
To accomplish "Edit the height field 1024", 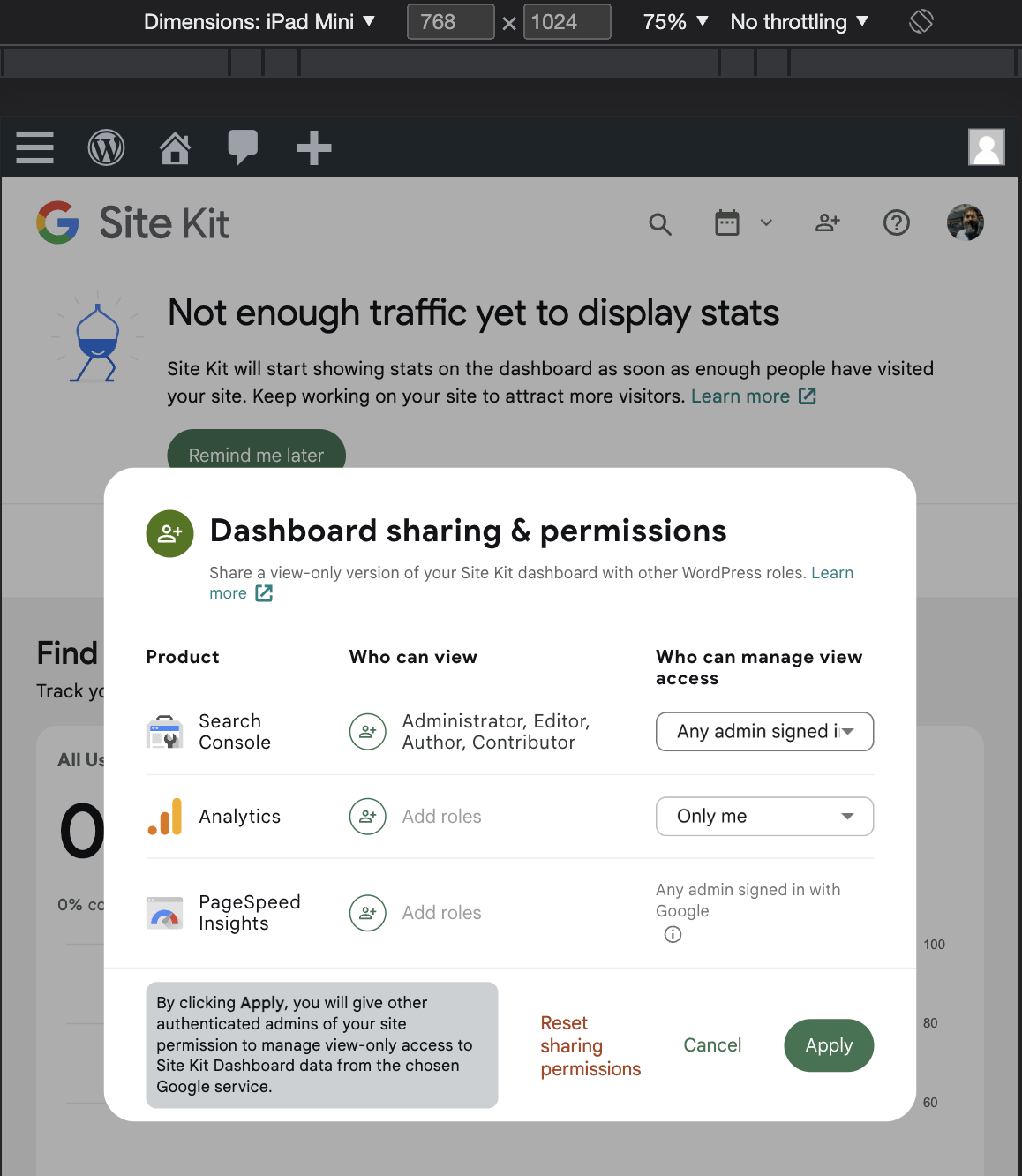I will pos(567,22).
